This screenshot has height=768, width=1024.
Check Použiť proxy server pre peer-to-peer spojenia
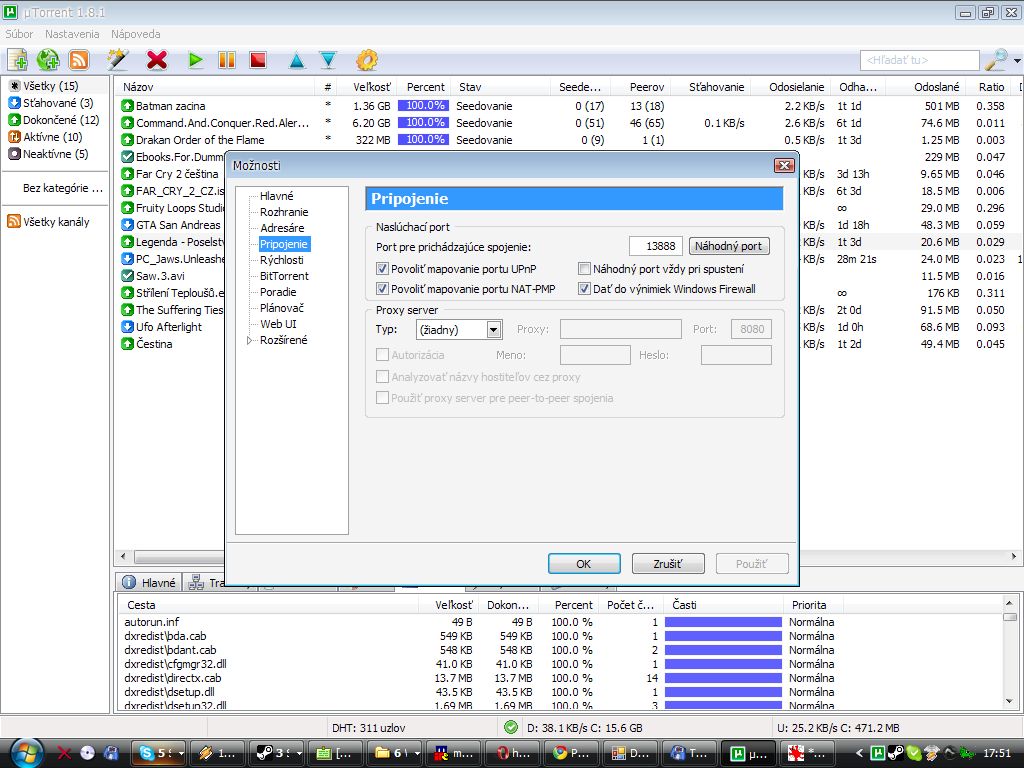coord(383,398)
